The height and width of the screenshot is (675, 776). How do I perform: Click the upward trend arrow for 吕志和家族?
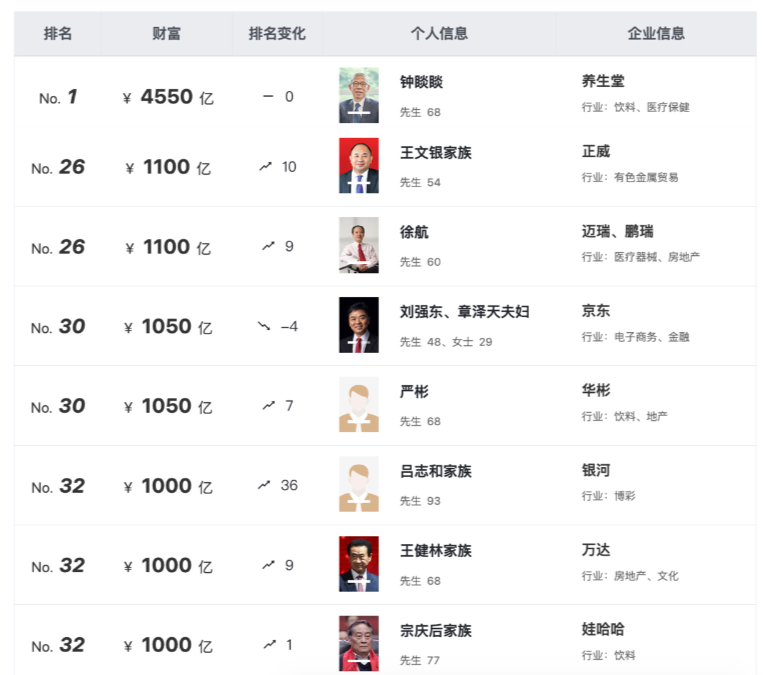(x=264, y=485)
